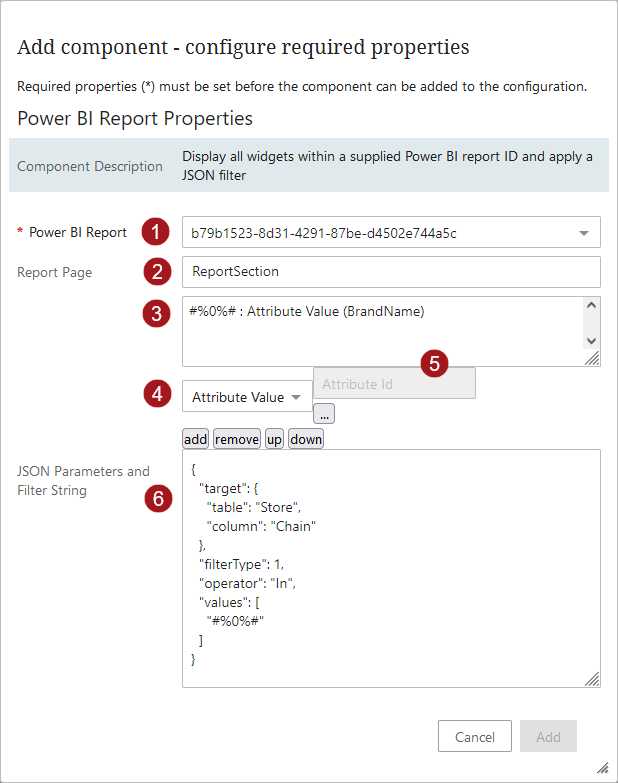The width and height of the screenshot is (618, 783).
Task: Click the red number 2 marker
Action: pos(155,272)
